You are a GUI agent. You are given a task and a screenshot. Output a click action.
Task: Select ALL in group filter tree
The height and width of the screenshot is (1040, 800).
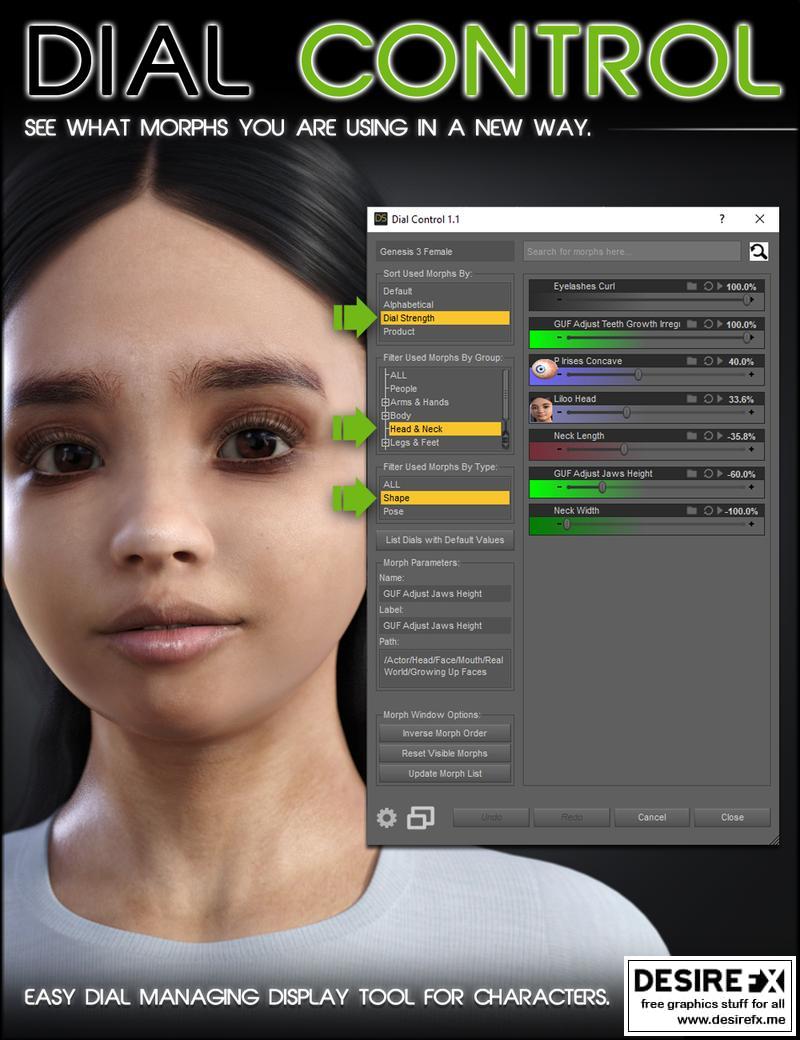pyautogui.click(x=398, y=375)
